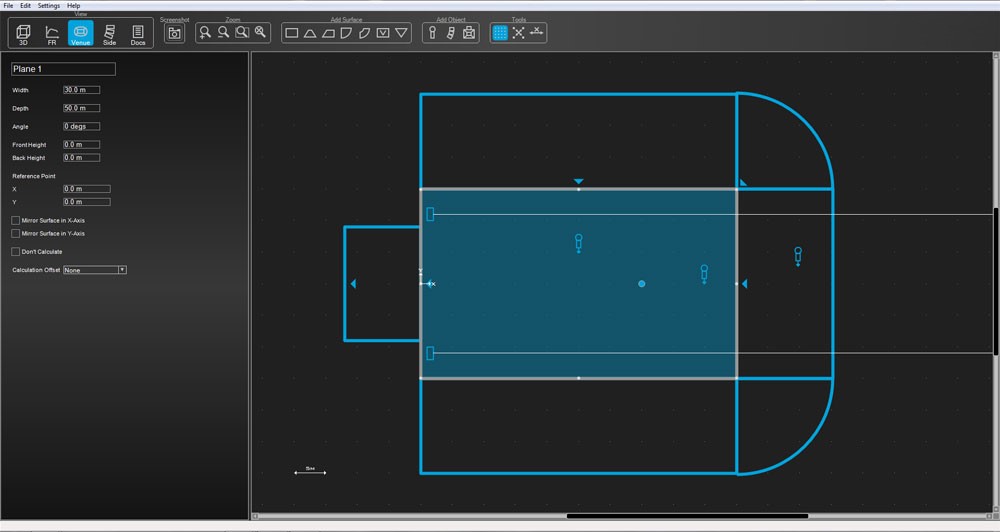
Task: Toggle the grid display tool
Action: point(500,33)
